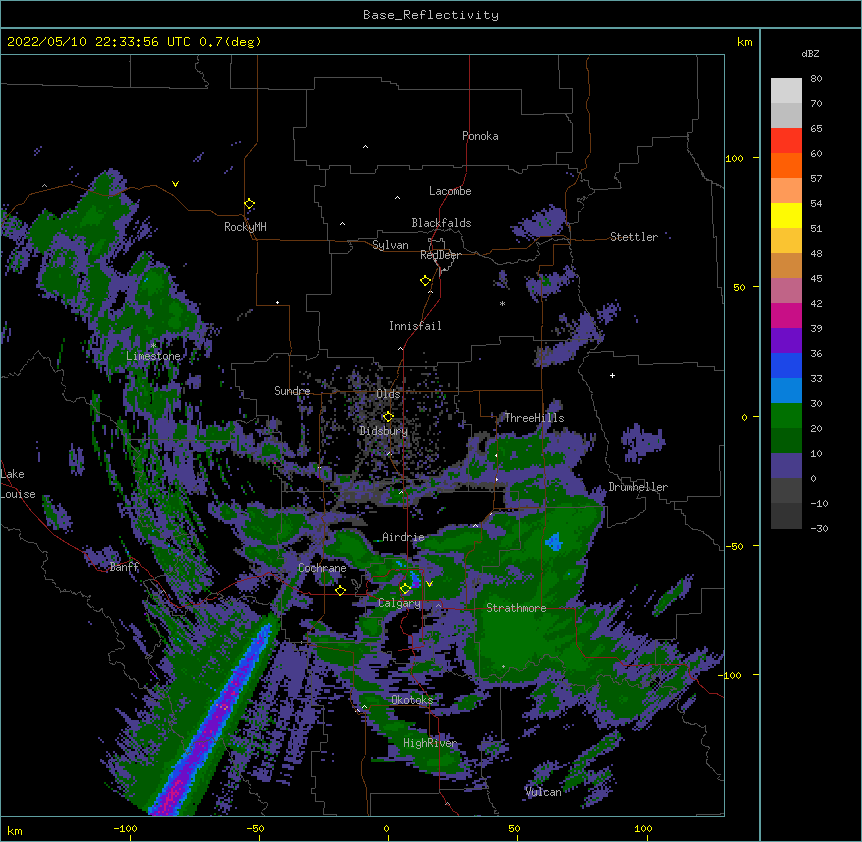Click the Blackfalds city label
Screen dimensions: 862x842
coord(441,223)
